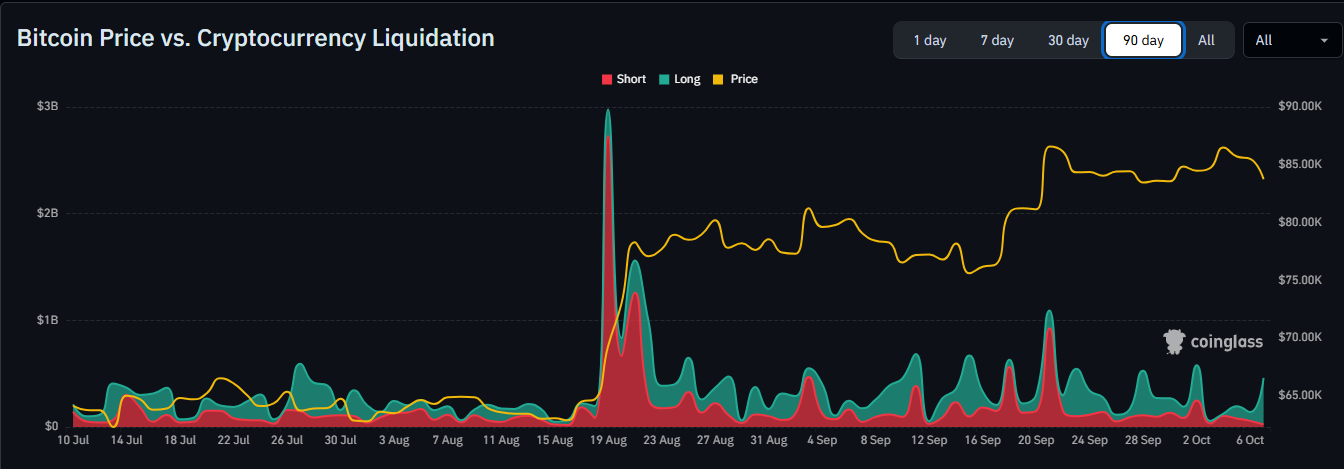Click the 20 Sep axis label
This screenshot has height=469, width=1344.
click(1036, 440)
